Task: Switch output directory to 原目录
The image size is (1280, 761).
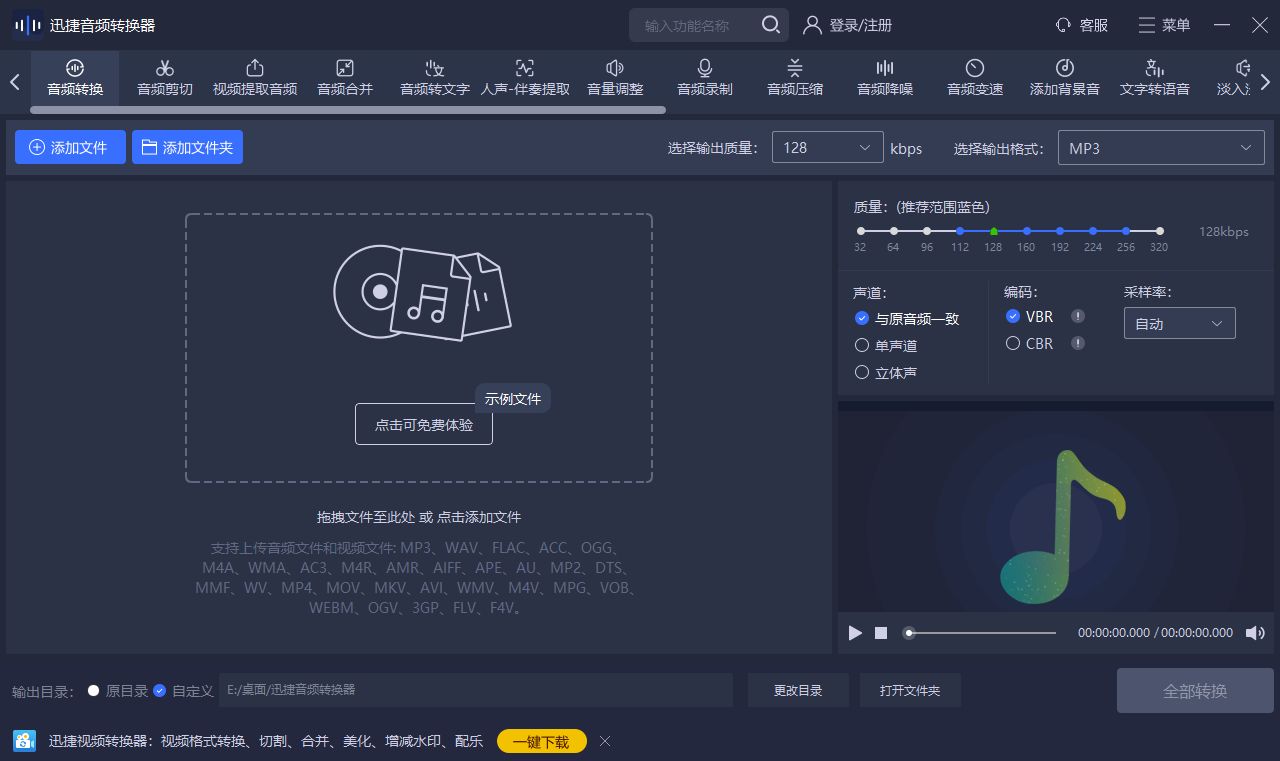Action: click(94, 690)
